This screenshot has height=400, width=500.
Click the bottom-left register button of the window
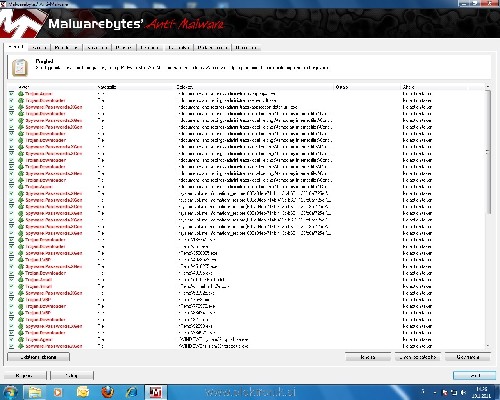(x=24, y=376)
